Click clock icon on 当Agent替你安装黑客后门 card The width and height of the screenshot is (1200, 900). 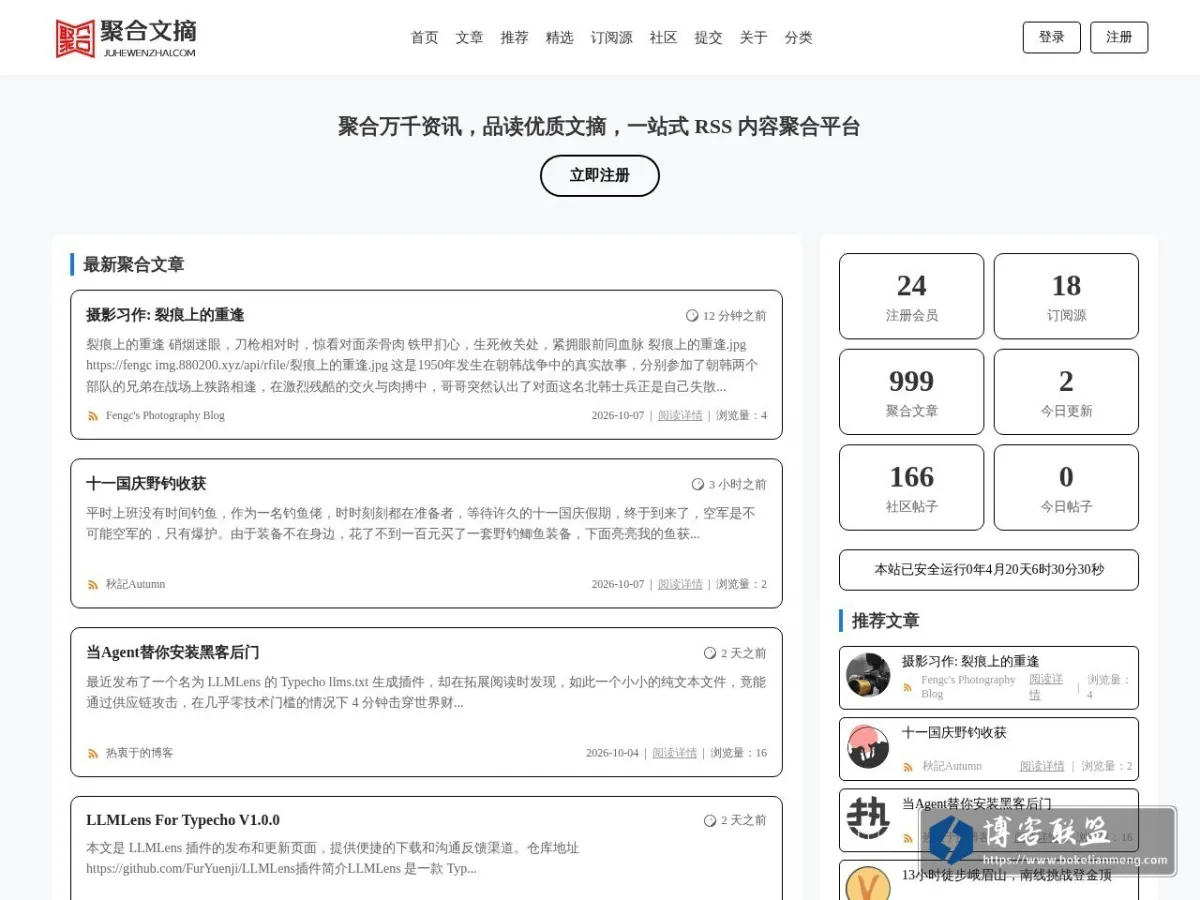point(710,653)
